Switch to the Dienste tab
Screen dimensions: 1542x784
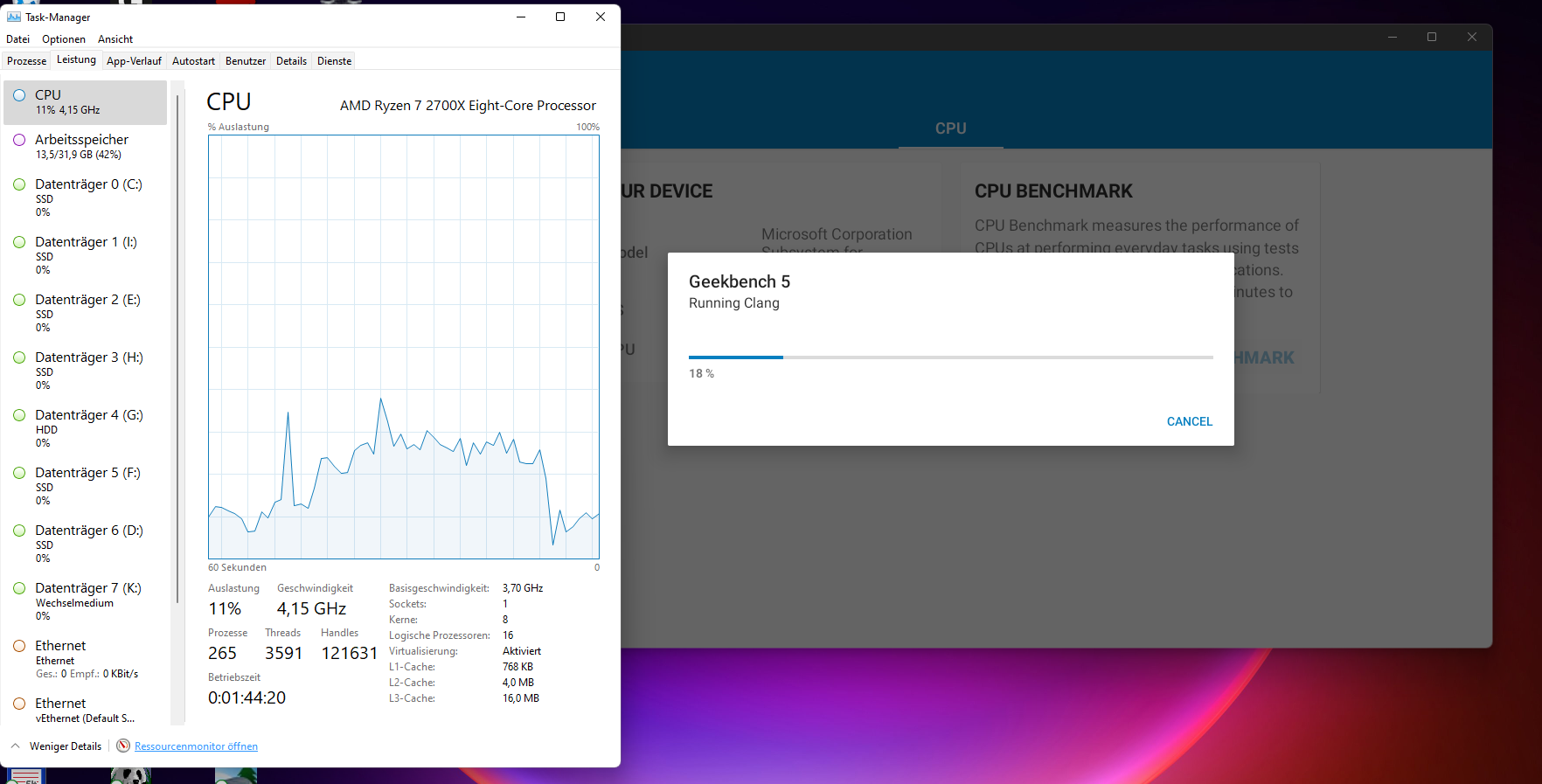pos(334,61)
